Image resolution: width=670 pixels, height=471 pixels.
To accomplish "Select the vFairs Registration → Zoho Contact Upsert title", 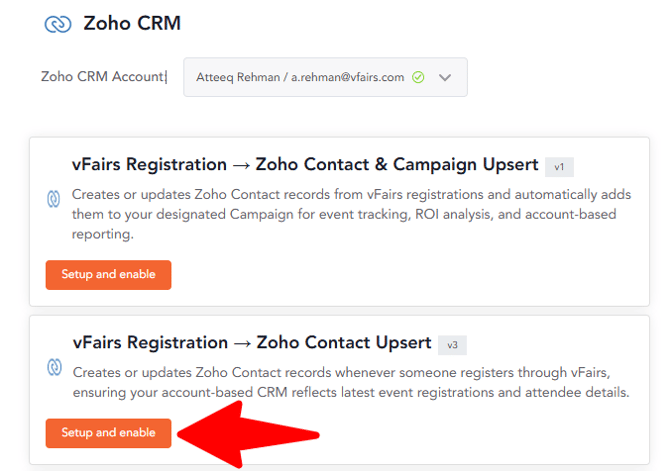I will tap(252, 343).
